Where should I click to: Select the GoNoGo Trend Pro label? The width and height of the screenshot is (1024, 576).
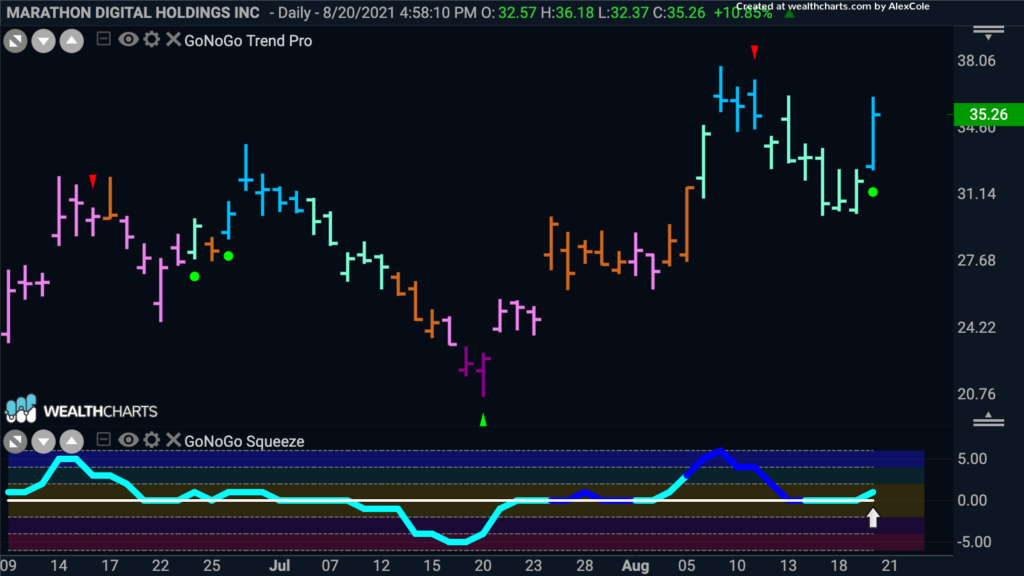248,40
